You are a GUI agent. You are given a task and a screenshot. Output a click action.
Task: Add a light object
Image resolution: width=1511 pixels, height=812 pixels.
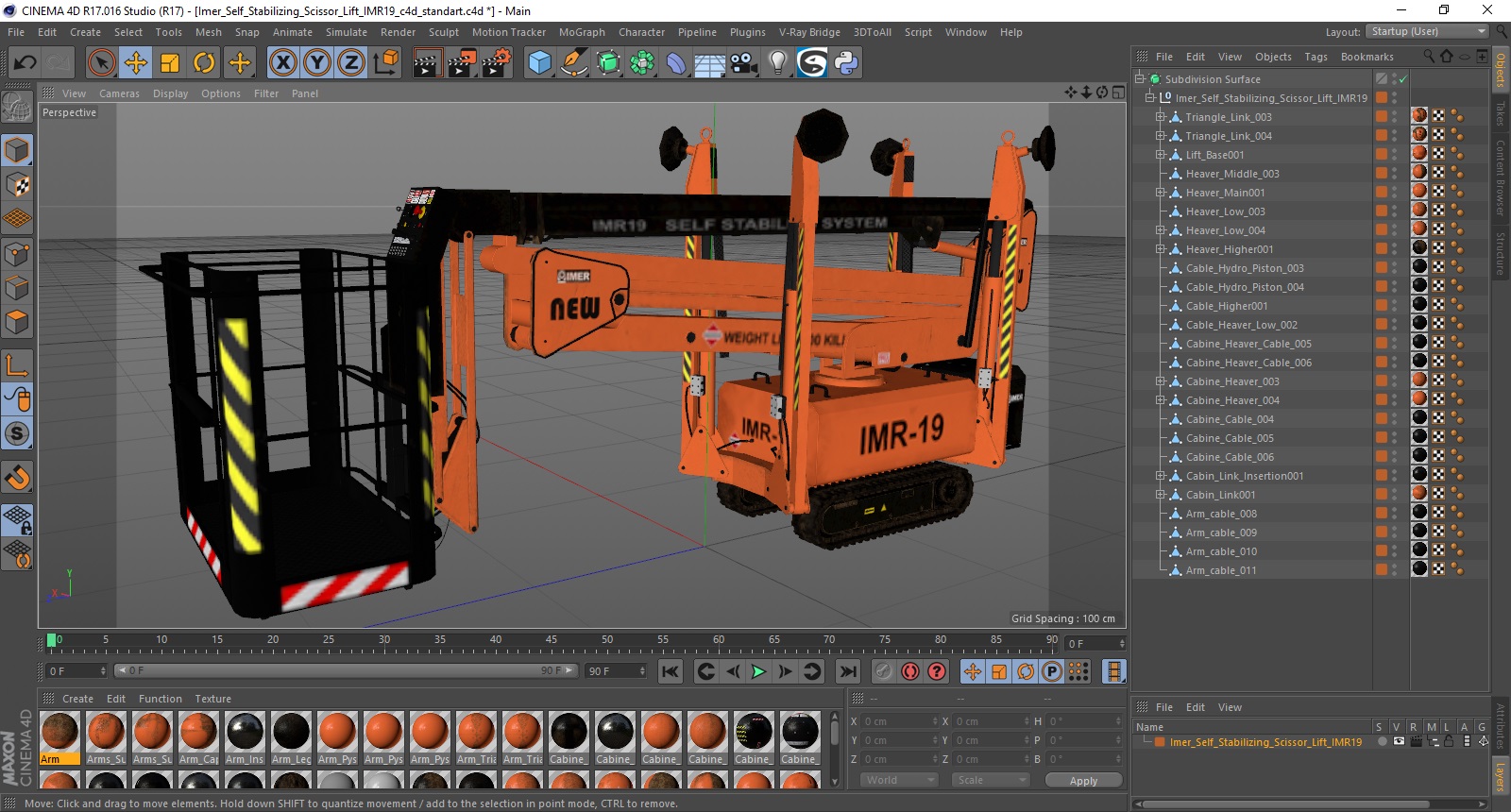[777, 63]
